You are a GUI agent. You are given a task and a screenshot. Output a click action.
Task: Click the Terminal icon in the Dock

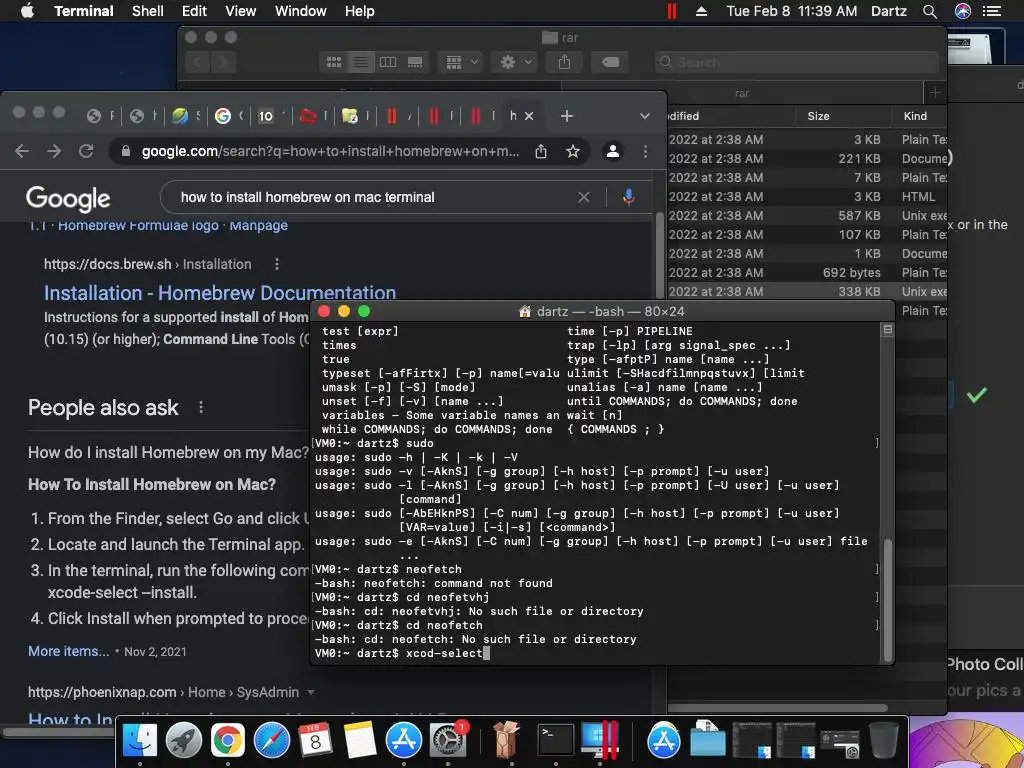[556, 740]
